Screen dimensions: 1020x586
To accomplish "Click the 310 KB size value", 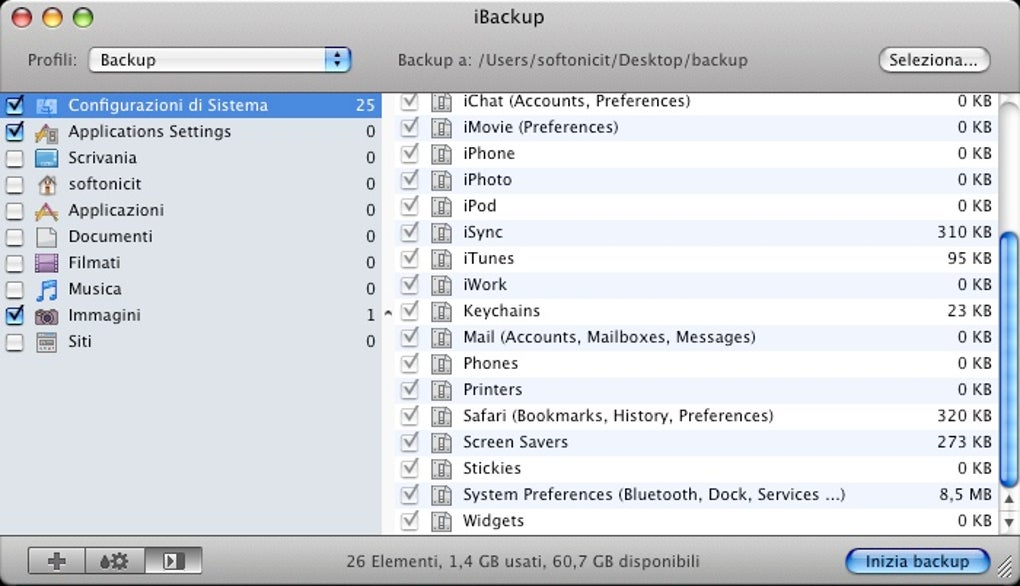I will coord(964,232).
